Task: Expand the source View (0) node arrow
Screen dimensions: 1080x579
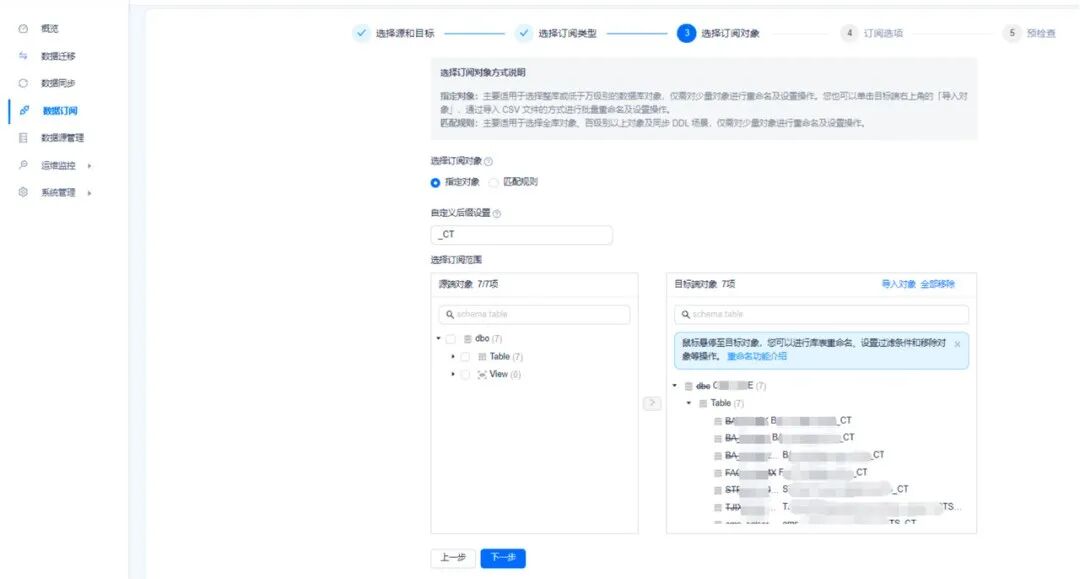Action: 453,375
